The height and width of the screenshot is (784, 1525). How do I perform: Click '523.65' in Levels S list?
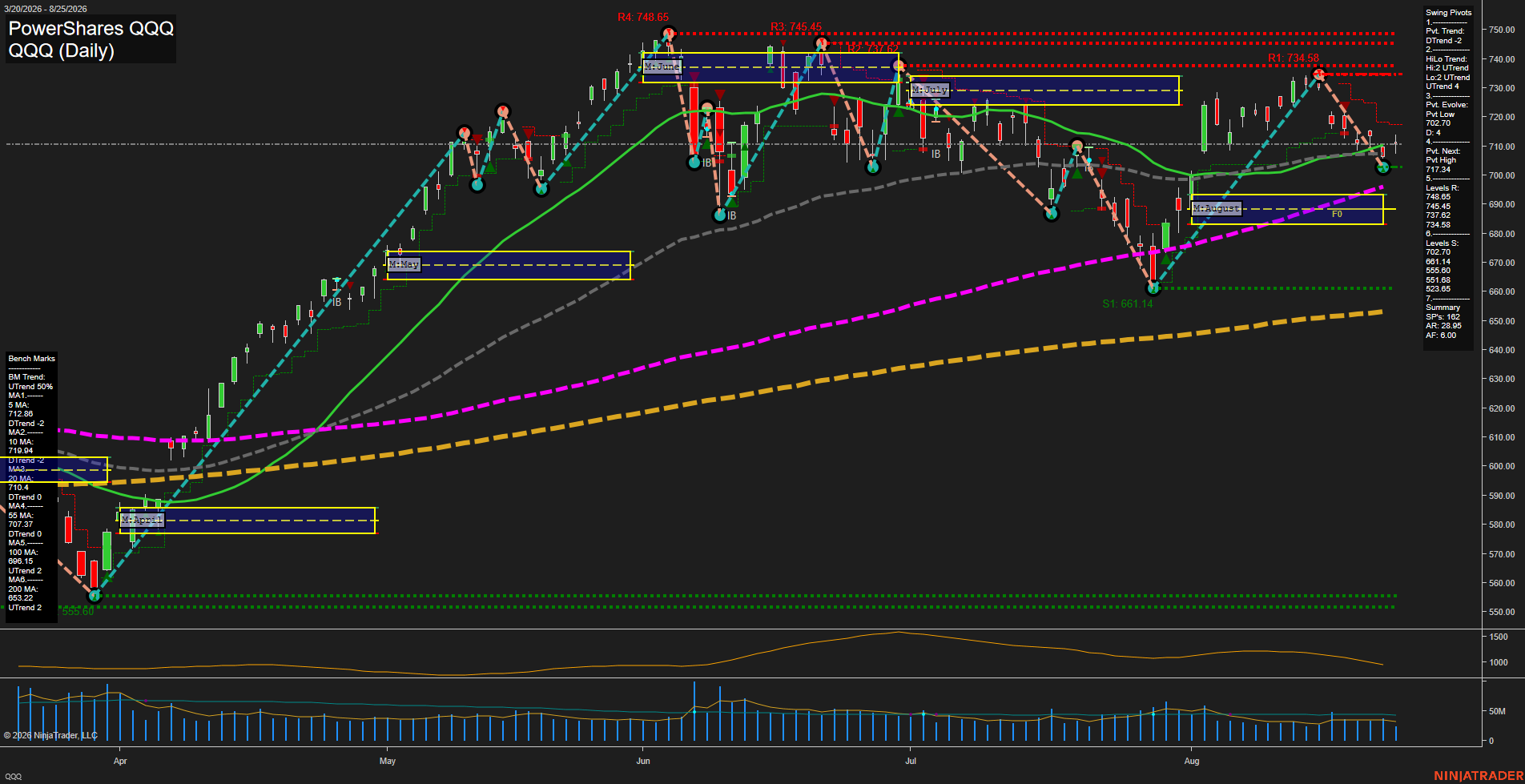[x=1438, y=289]
